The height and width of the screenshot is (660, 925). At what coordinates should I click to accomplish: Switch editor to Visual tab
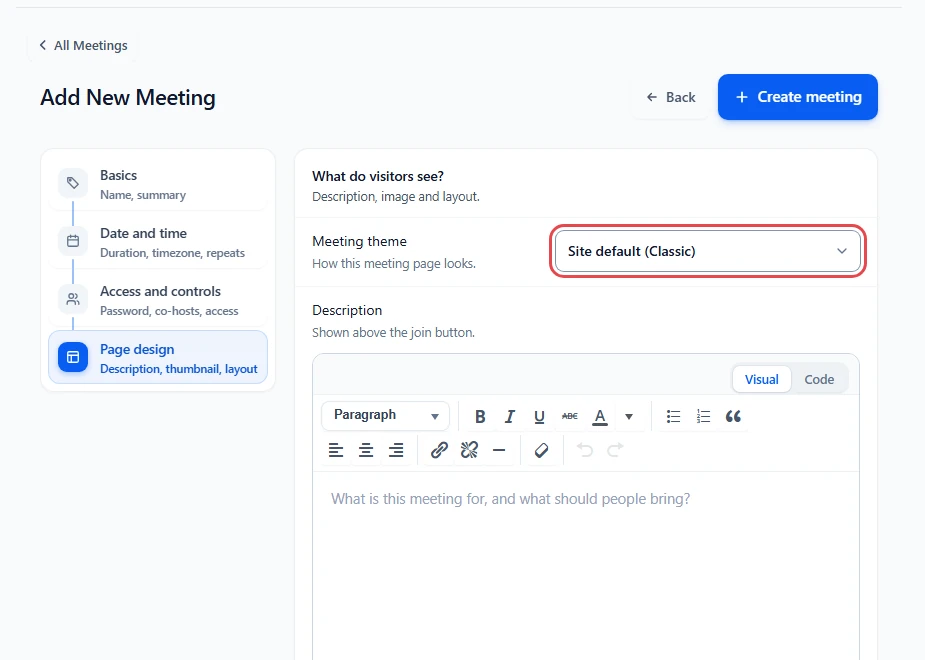click(x=762, y=379)
